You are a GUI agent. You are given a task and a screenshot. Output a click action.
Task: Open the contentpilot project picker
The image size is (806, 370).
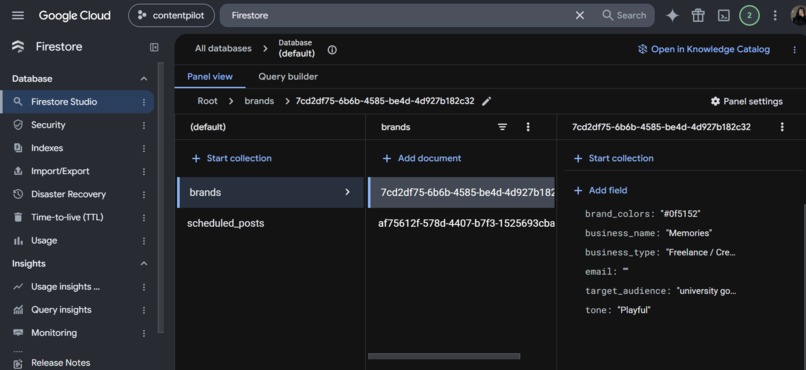click(x=171, y=15)
